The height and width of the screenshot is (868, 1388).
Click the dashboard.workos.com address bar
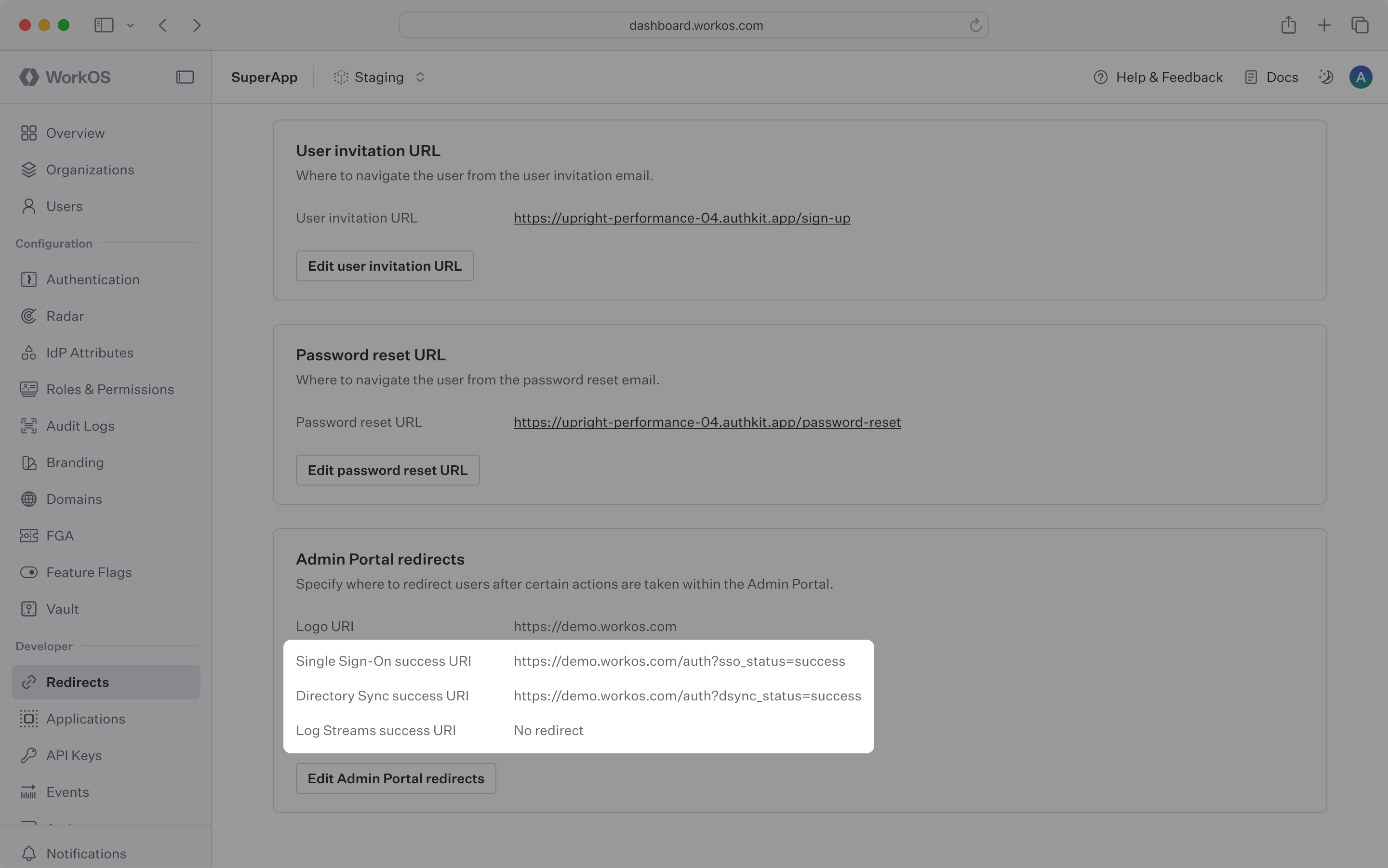(x=695, y=25)
